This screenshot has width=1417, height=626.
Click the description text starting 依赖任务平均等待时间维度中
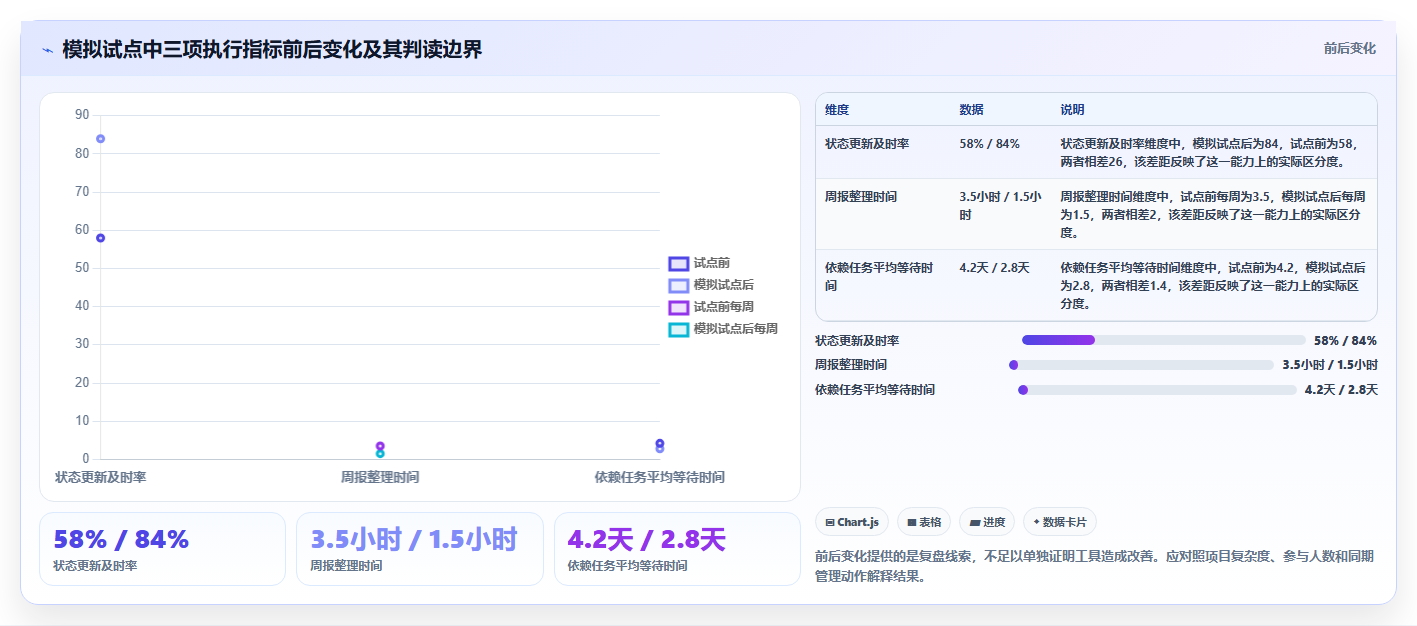pos(1214,286)
